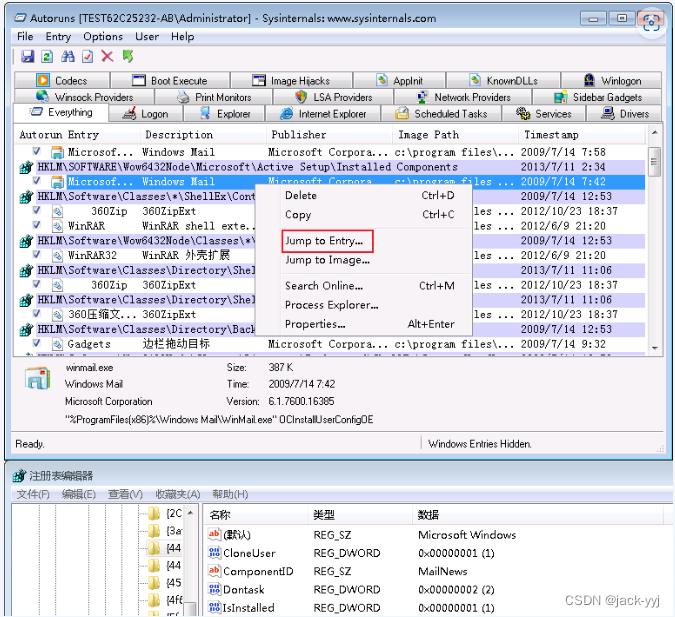Open the Entry menu

tap(58, 37)
